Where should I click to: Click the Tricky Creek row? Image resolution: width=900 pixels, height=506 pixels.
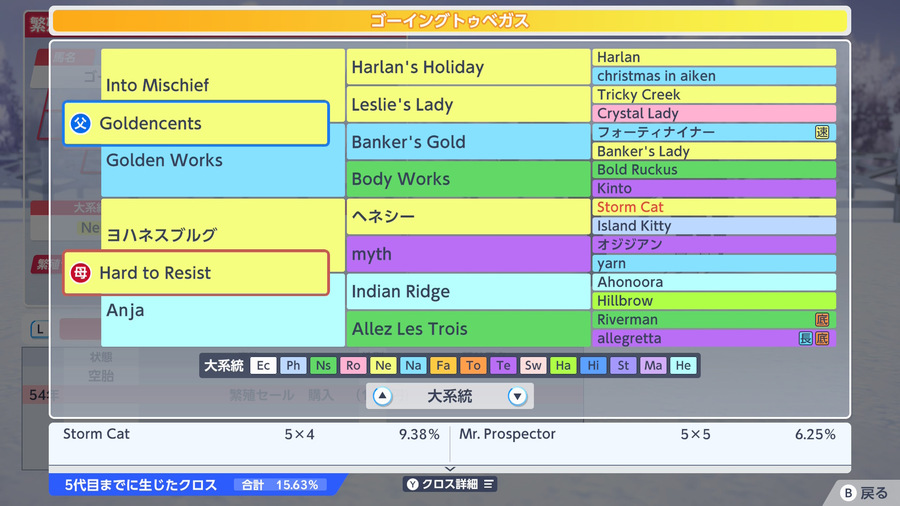pyautogui.click(x=714, y=95)
